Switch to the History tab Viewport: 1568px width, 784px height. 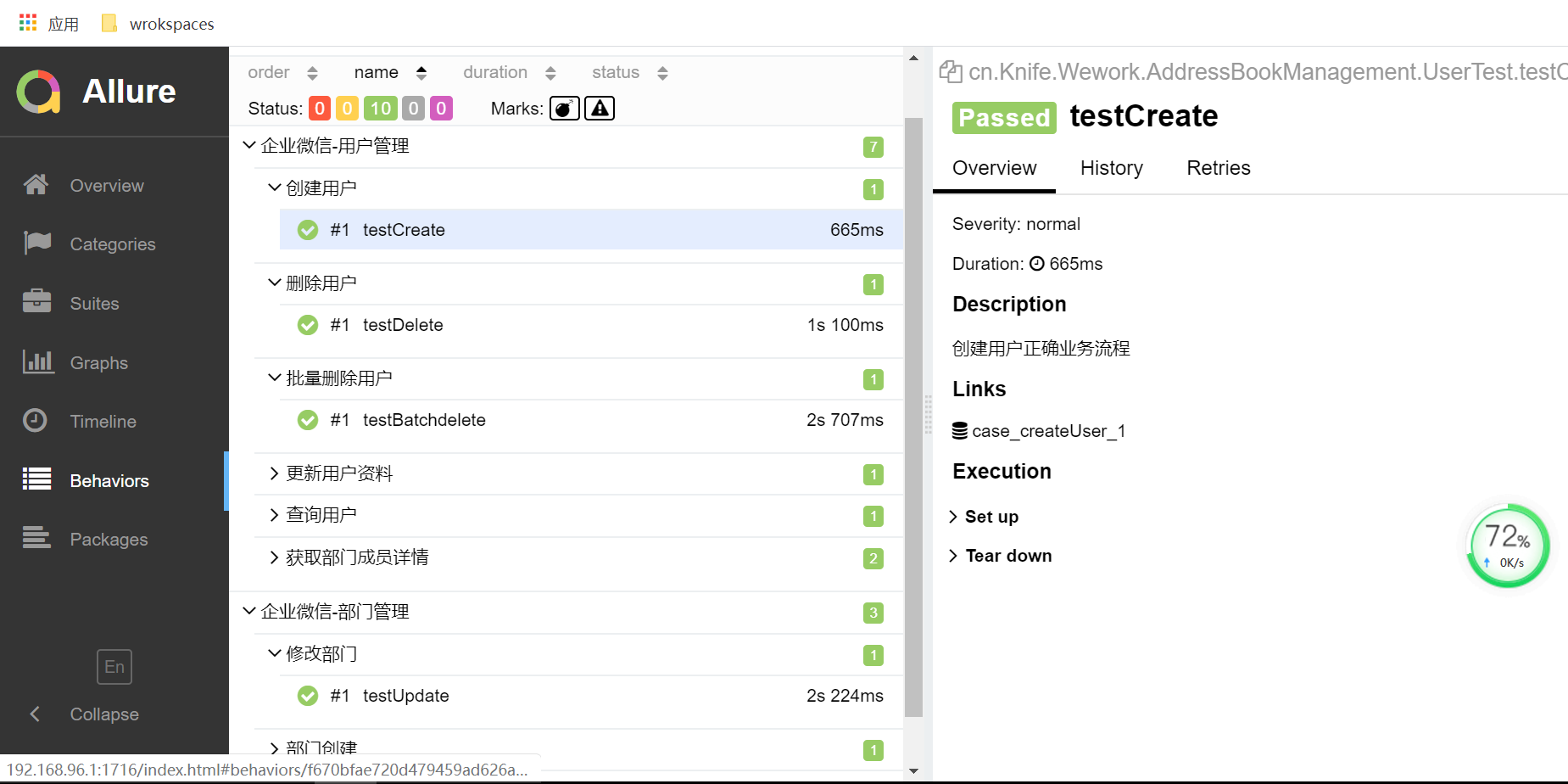pos(1111,168)
